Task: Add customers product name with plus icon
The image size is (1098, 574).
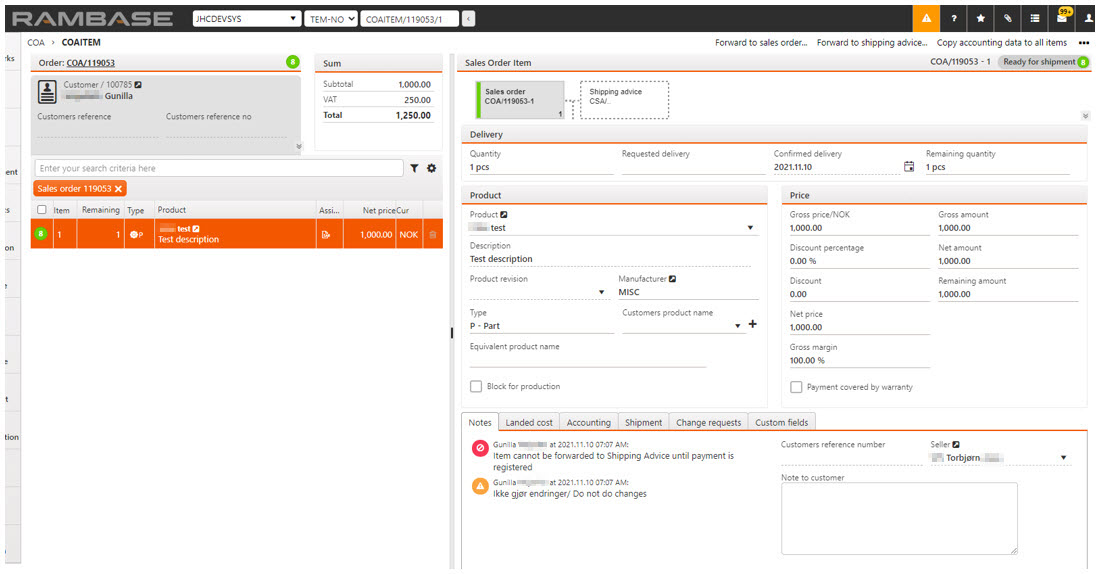Action: click(x=753, y=325)
